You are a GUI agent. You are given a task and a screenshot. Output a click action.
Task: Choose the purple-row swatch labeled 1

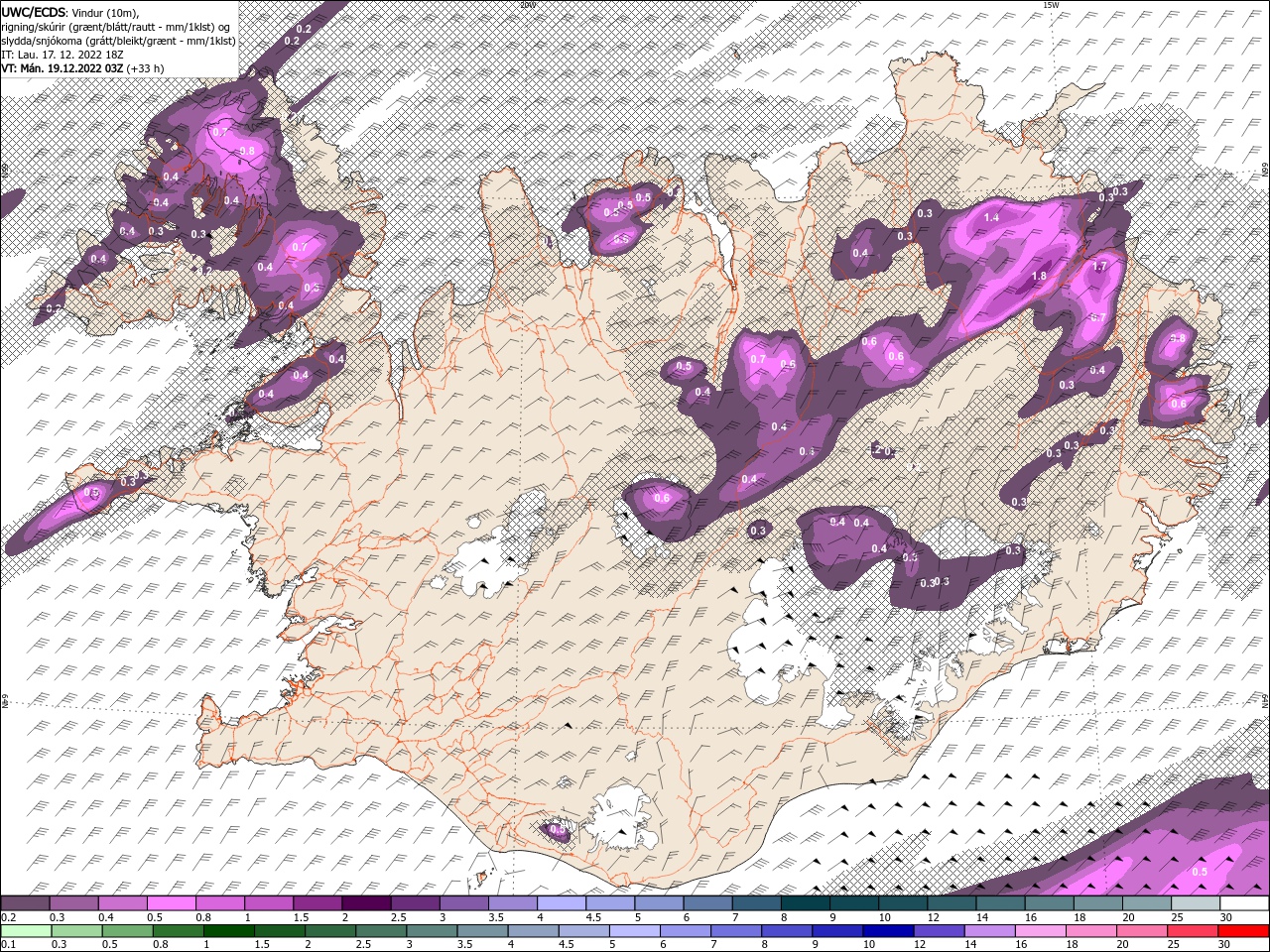click(268, 903)
